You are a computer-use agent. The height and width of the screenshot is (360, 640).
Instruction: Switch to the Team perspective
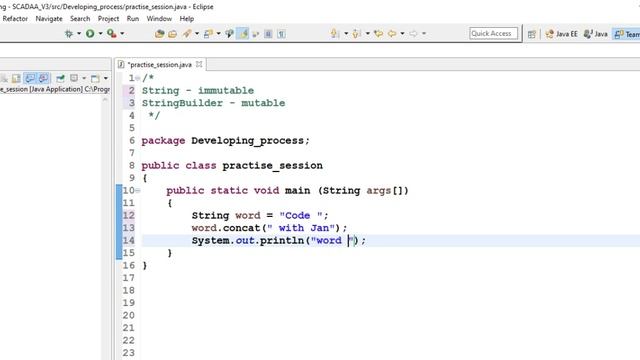[x=627, y=34]
